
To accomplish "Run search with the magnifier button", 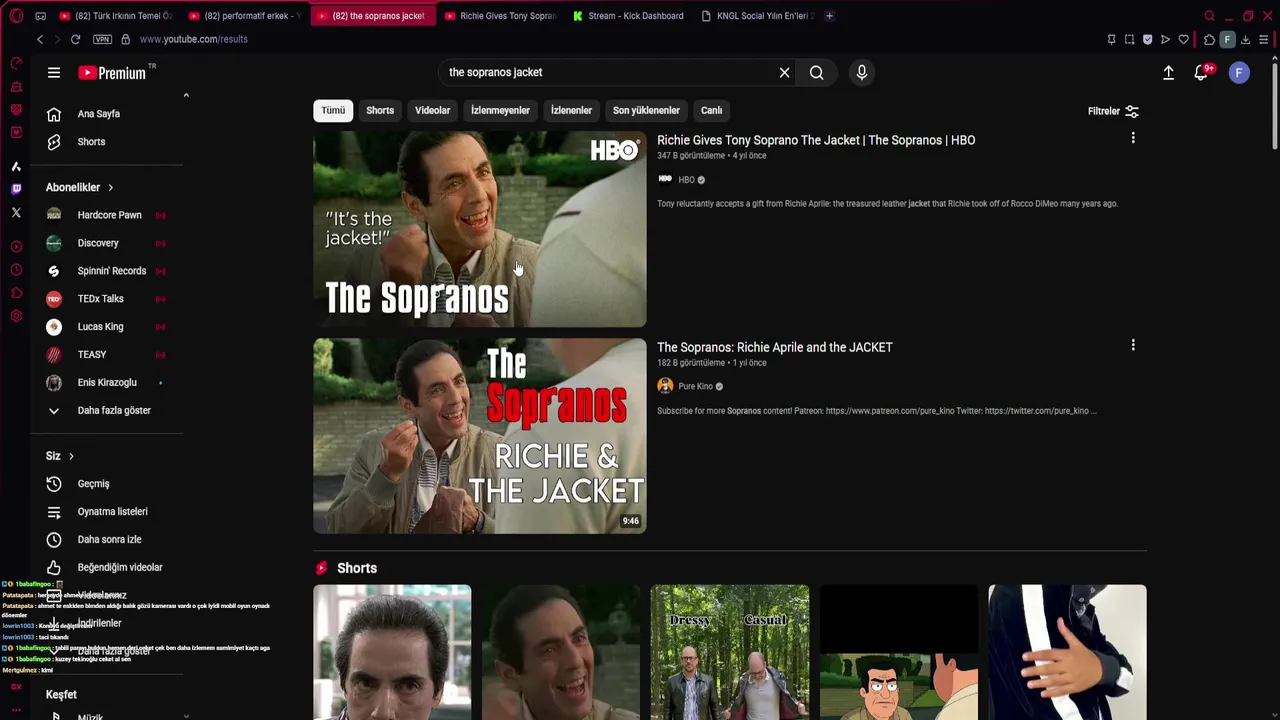I will (817, 72).
